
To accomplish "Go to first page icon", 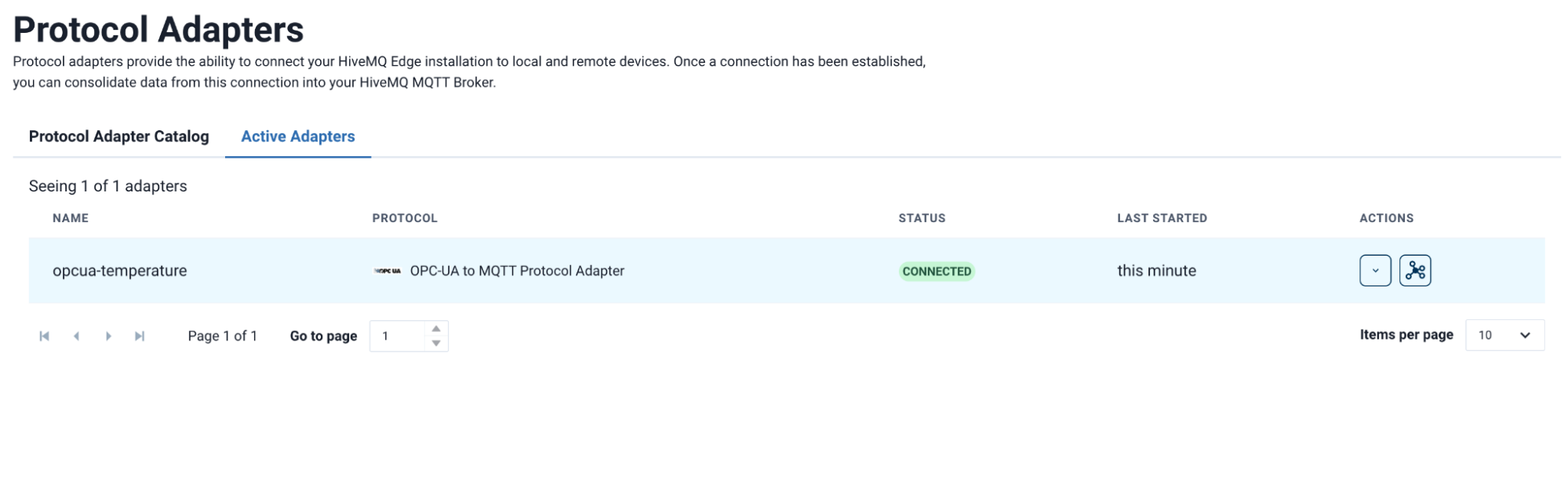I will point(45,336).
